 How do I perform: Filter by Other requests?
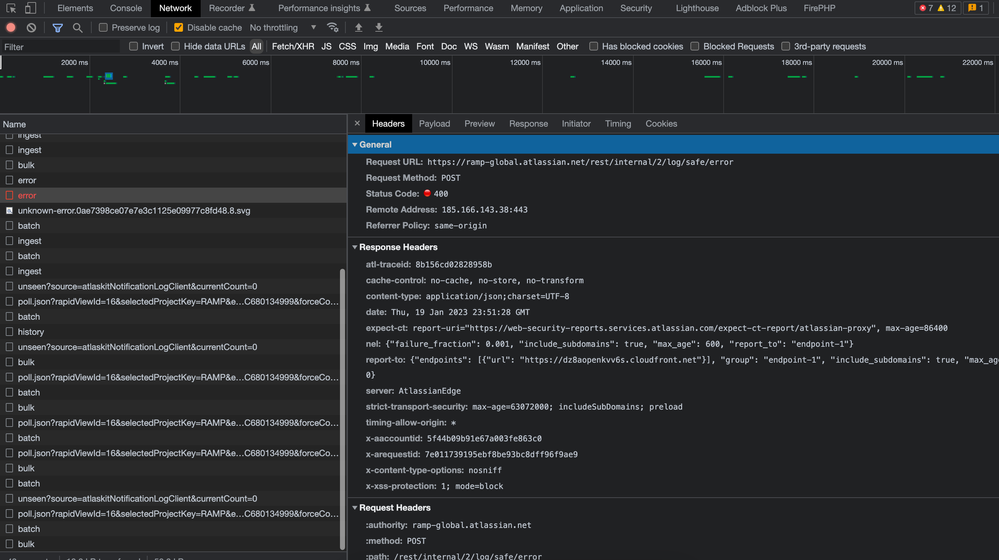[567, 46]
